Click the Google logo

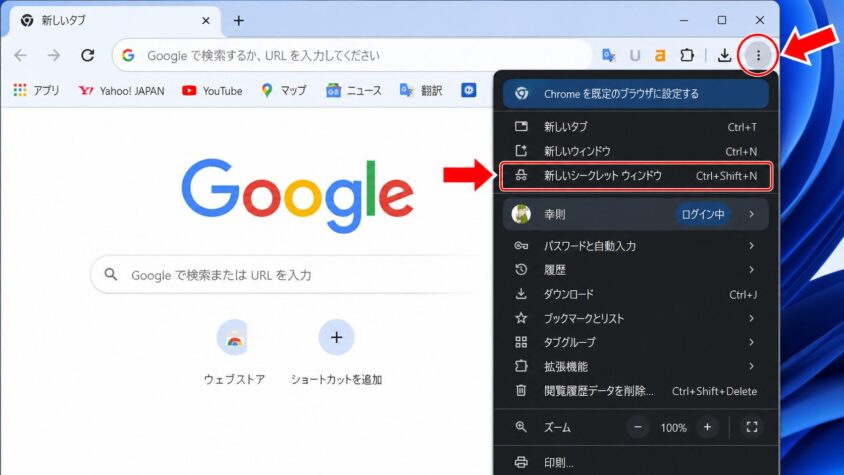pyautogui.click(x=298, y=195)
